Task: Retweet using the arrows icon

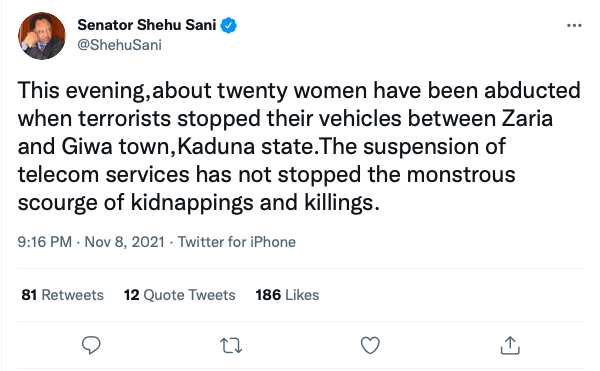Action: pyautogui.click(x=231, y=345)
